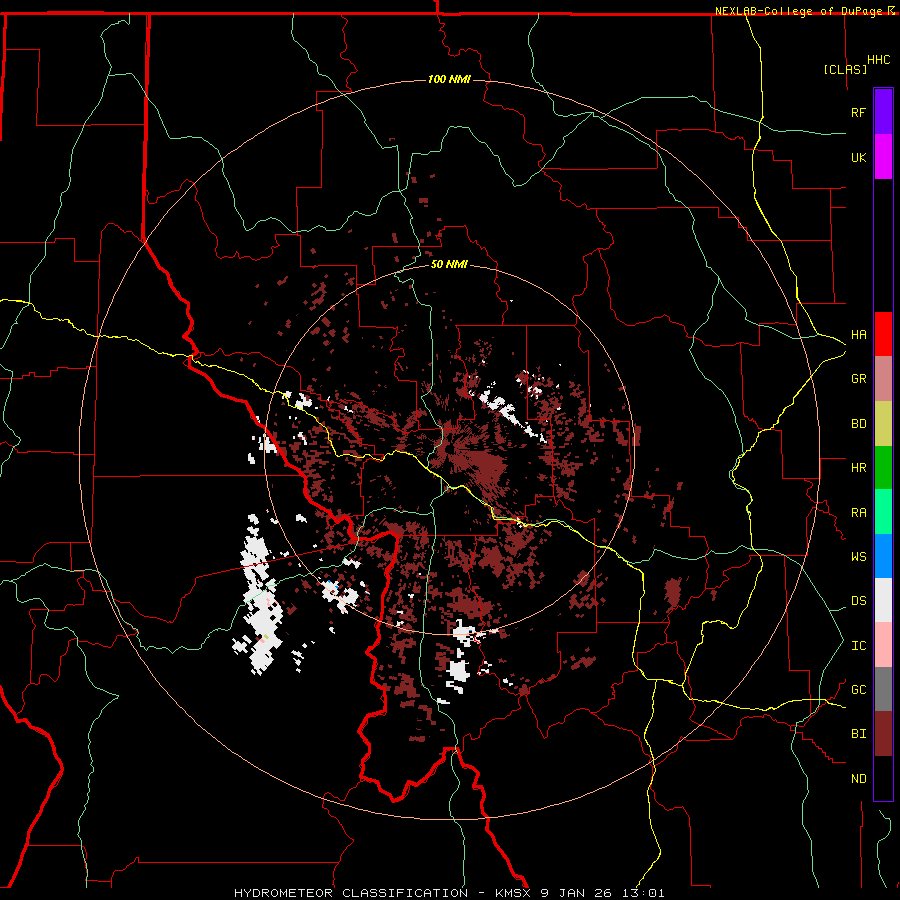
Task: Click the WS legend label
Action: 858,556
